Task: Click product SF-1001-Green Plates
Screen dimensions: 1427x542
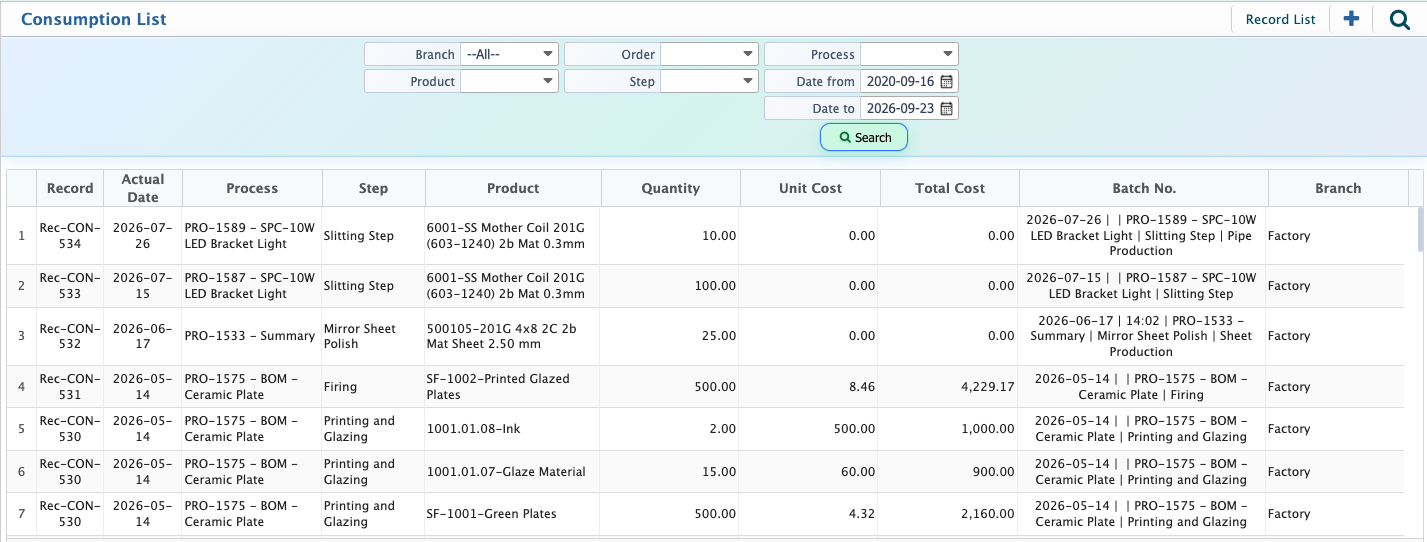Action: [491, 514]
